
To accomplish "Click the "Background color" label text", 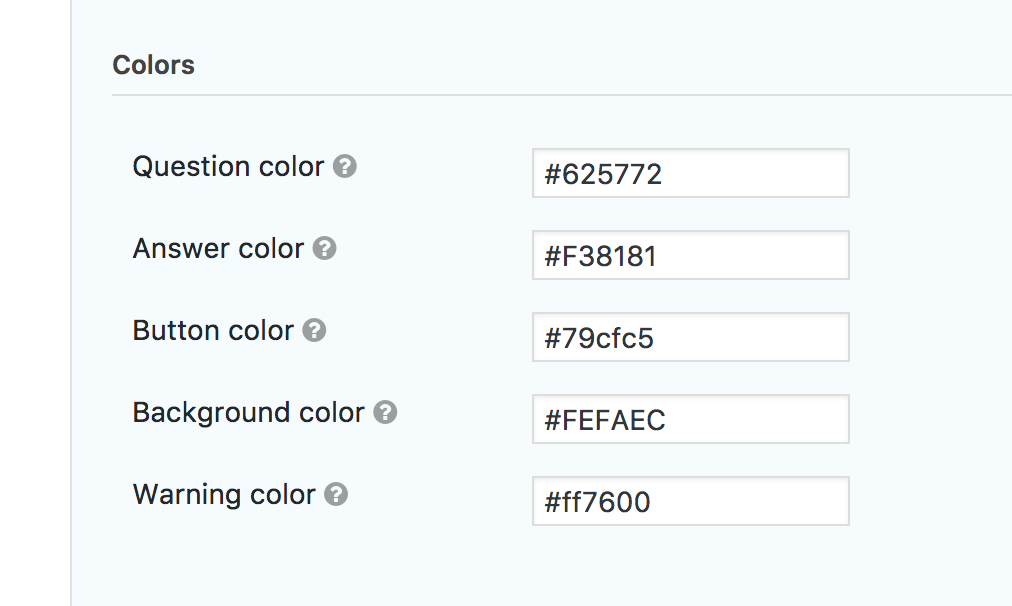I will click(x=248, y=413).
